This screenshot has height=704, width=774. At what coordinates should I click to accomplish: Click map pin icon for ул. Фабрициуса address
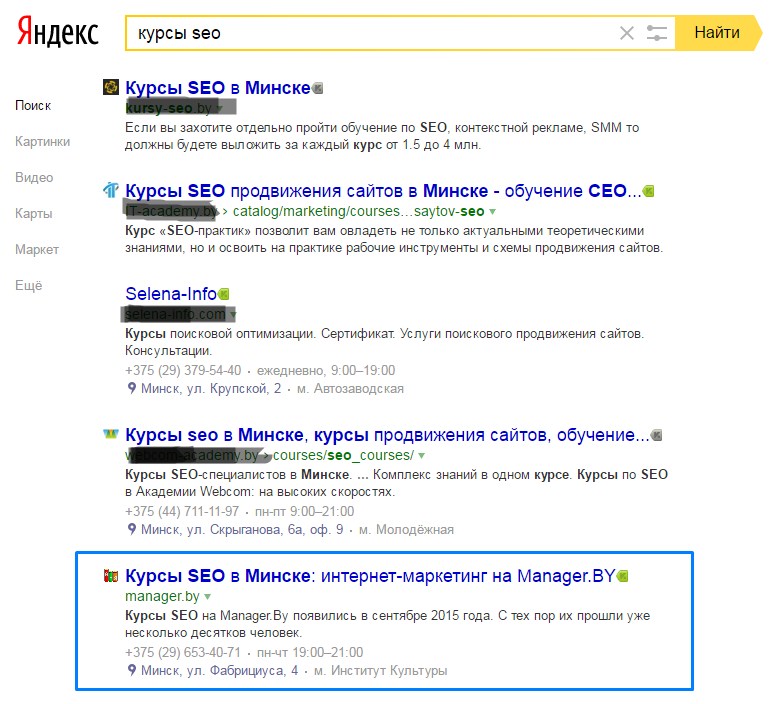131,670
